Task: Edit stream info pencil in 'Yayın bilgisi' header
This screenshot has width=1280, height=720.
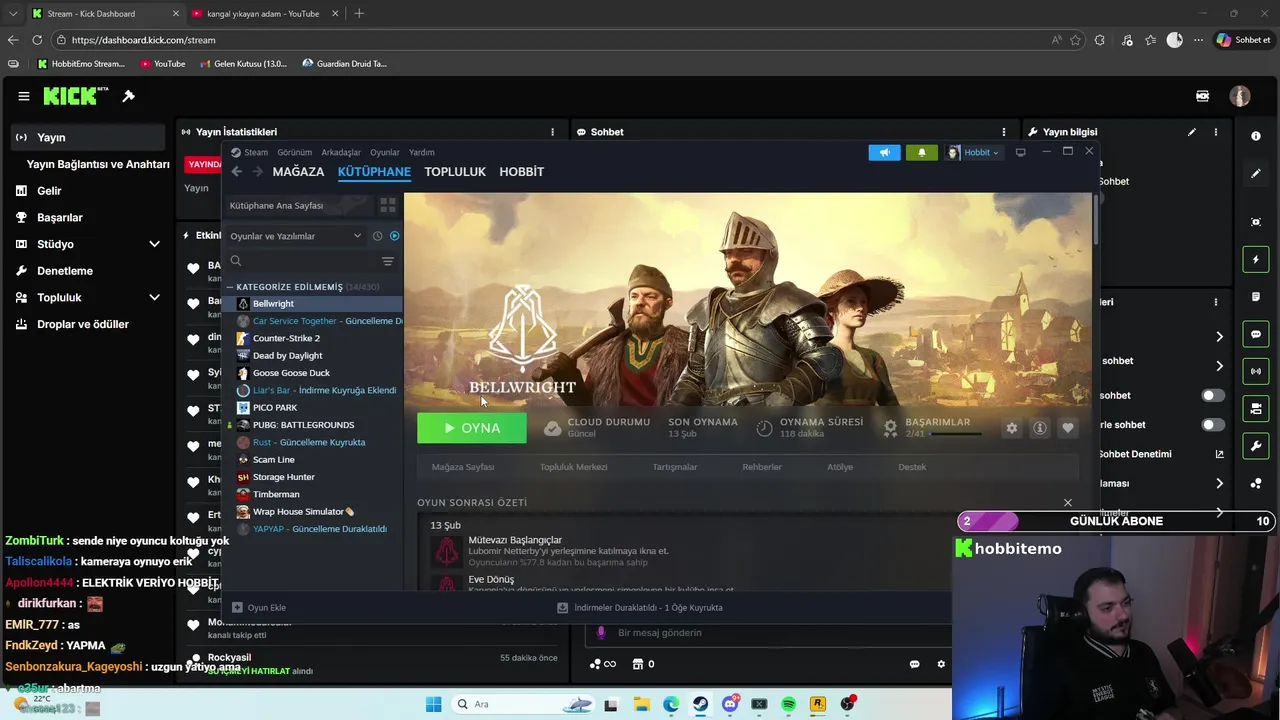Action: 1192,132
